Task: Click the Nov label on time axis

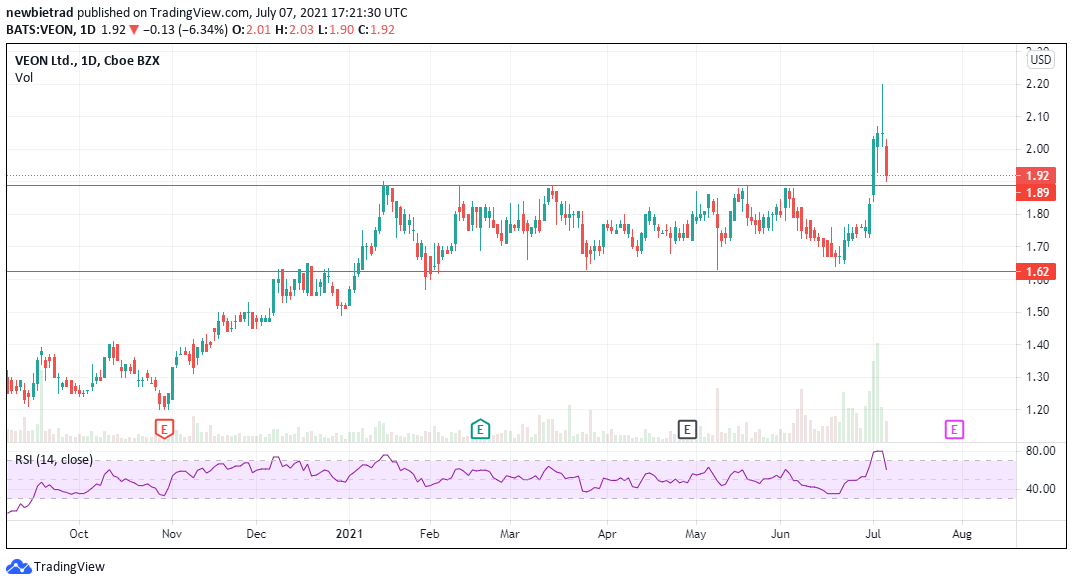Action: click(x=172, y=534)
